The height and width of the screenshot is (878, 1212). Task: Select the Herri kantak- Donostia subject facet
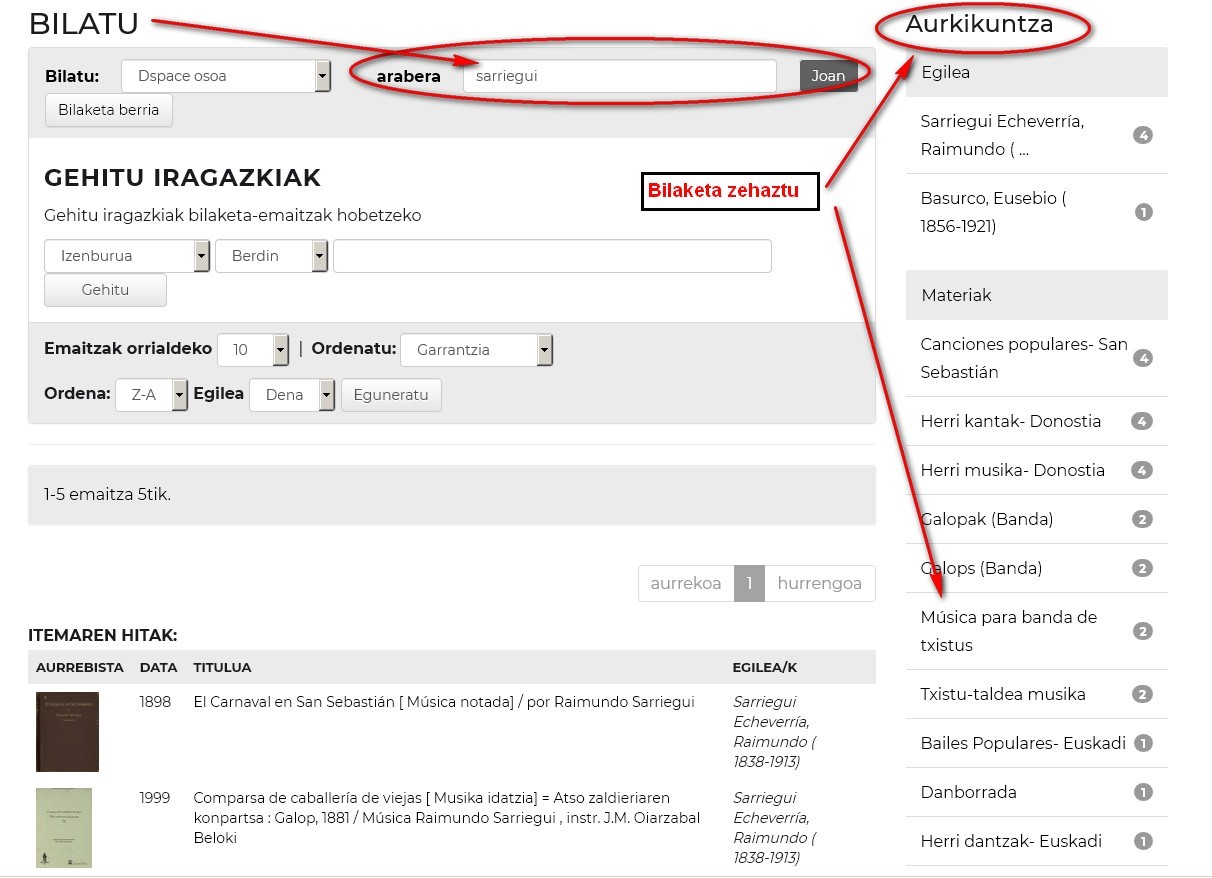pos(1010,421)
